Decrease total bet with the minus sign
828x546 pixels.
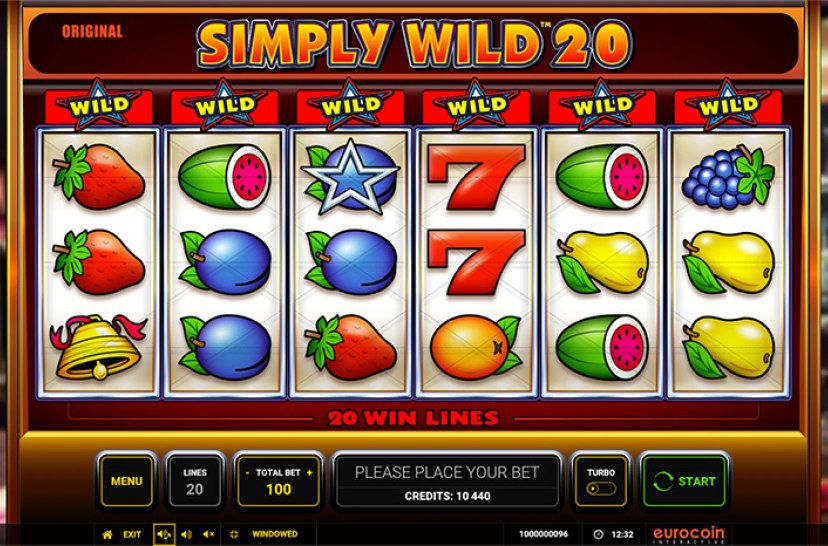point(247,473)
